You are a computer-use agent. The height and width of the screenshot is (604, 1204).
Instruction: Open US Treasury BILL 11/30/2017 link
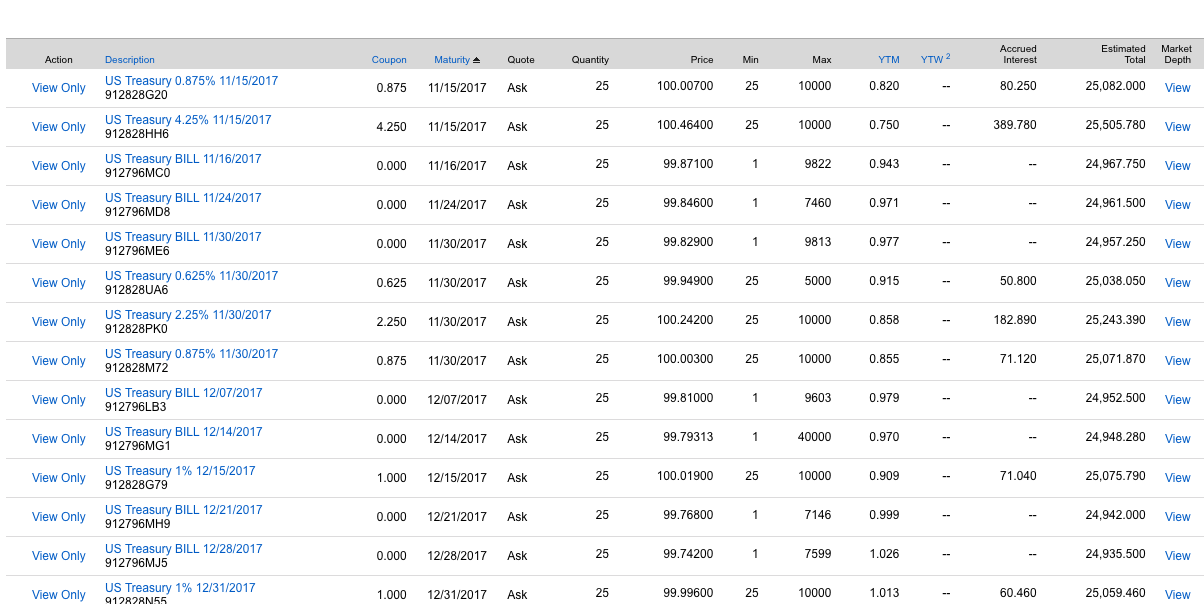(x=183, y=237)
